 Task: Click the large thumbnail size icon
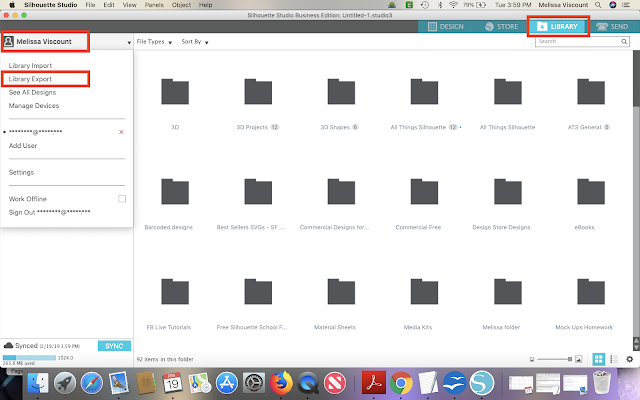578,359
